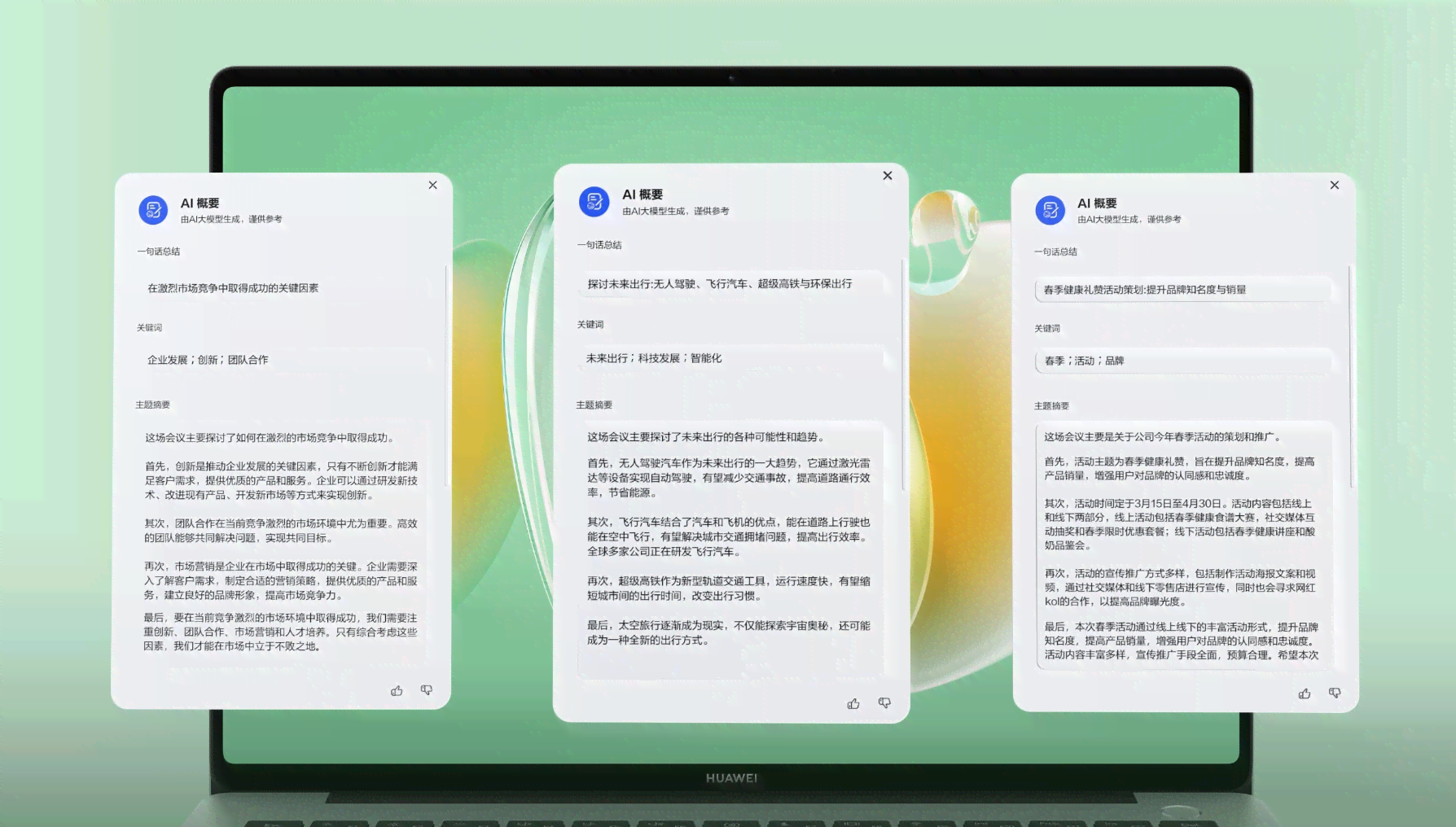Click the paragraph starting 其次，活动时间定于3月15日
This screenshot has width=1456, height=827.
(x=1179, y=524)
